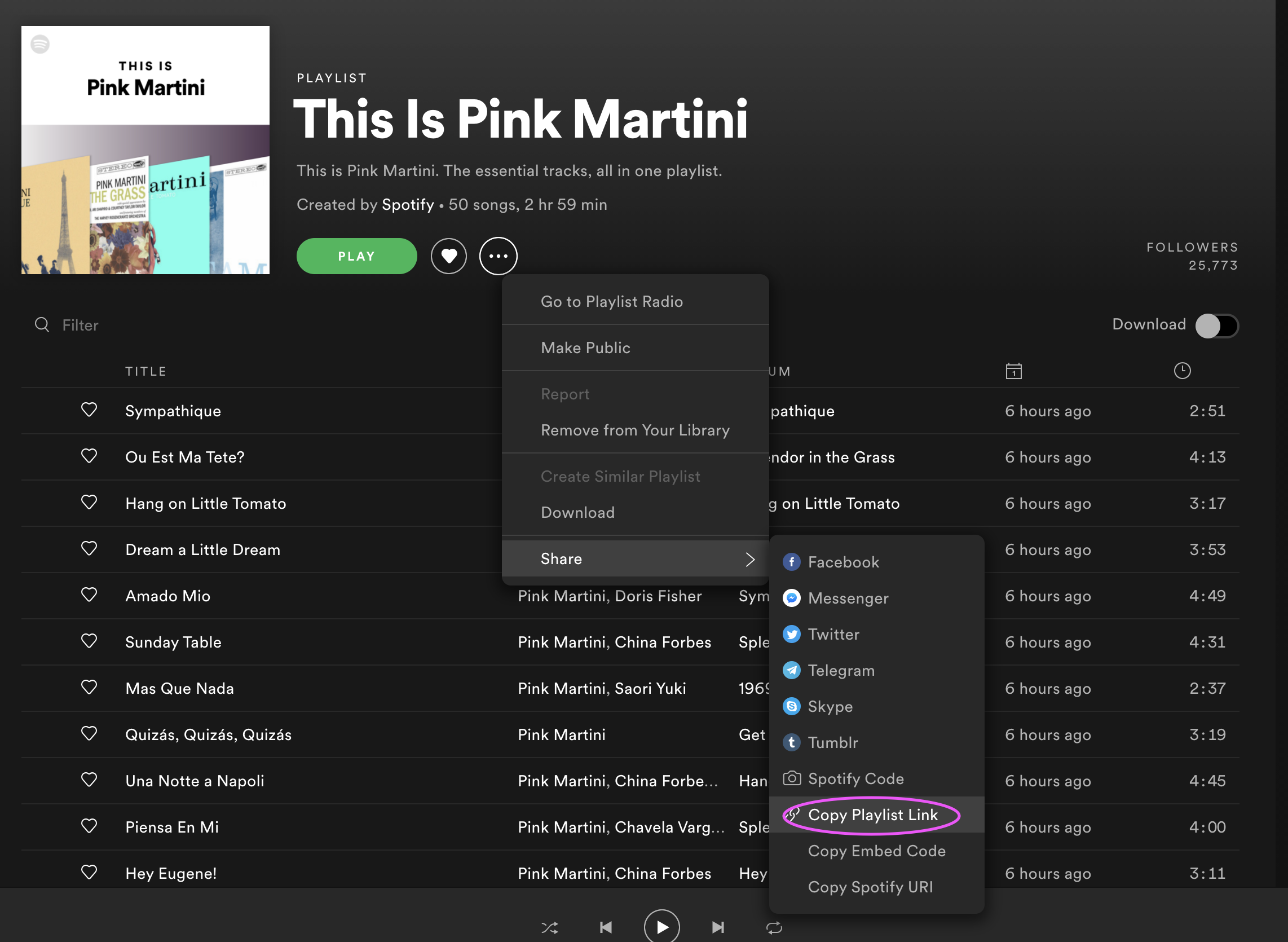The image size is (1288, 942).
Task: Choose Copy Playlist Link
Action: [872, 815]
